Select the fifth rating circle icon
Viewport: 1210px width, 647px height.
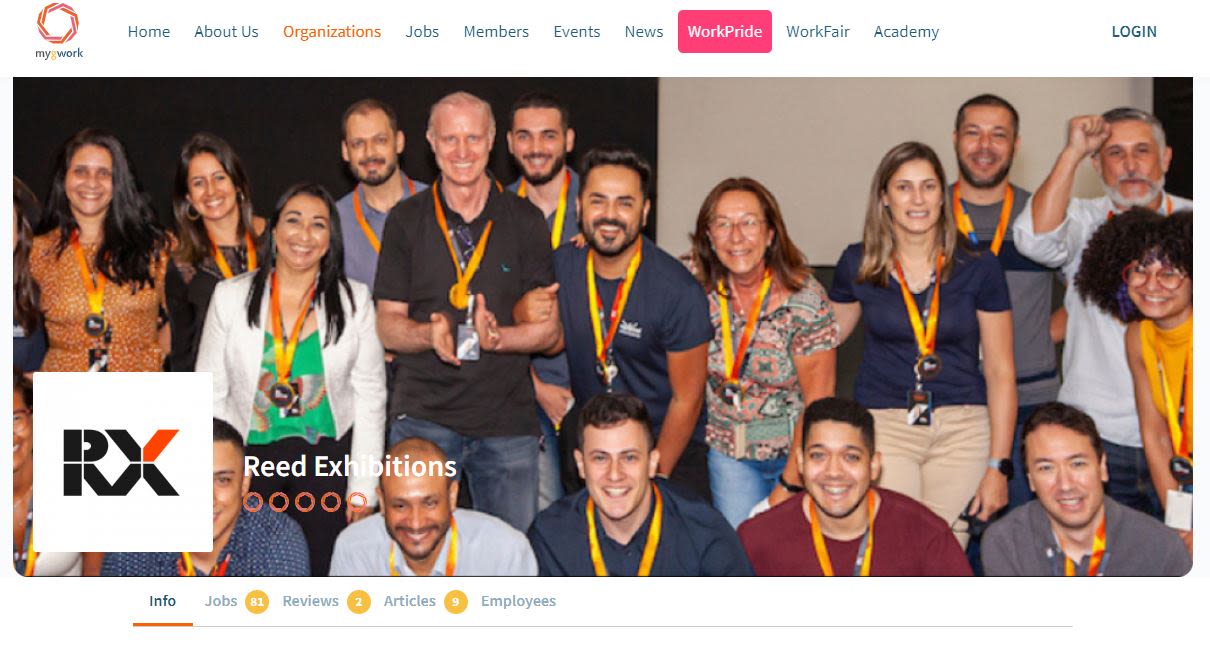pyautogui.click(x=357, y=502)
